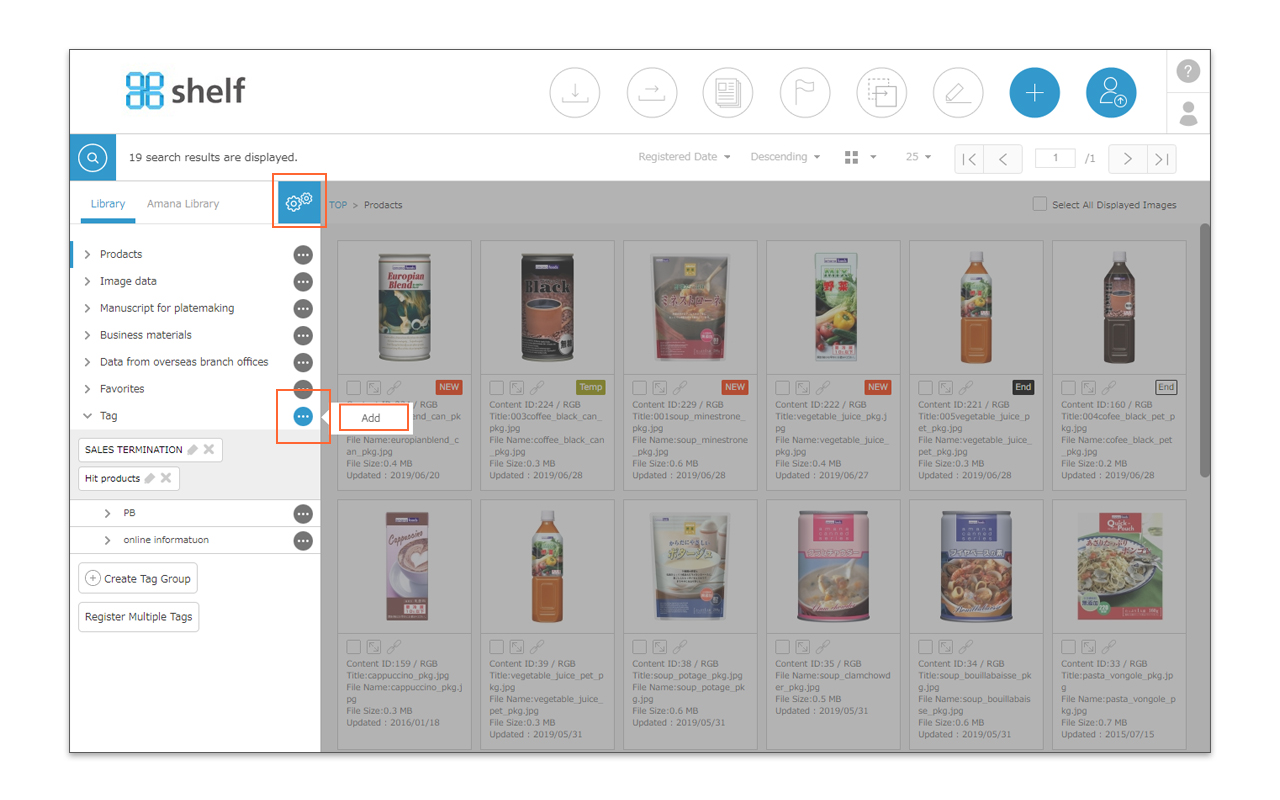Image resolution: width=1280 pixels, height=800 pixels.
Task: Click the blue plus add button
Action: 1034,93
